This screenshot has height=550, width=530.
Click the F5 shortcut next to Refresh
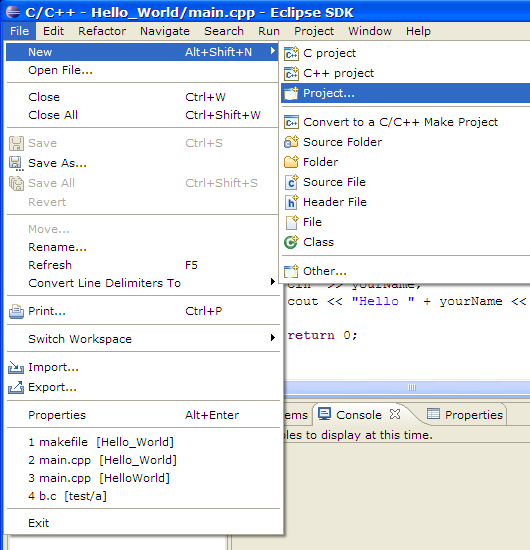191,265
